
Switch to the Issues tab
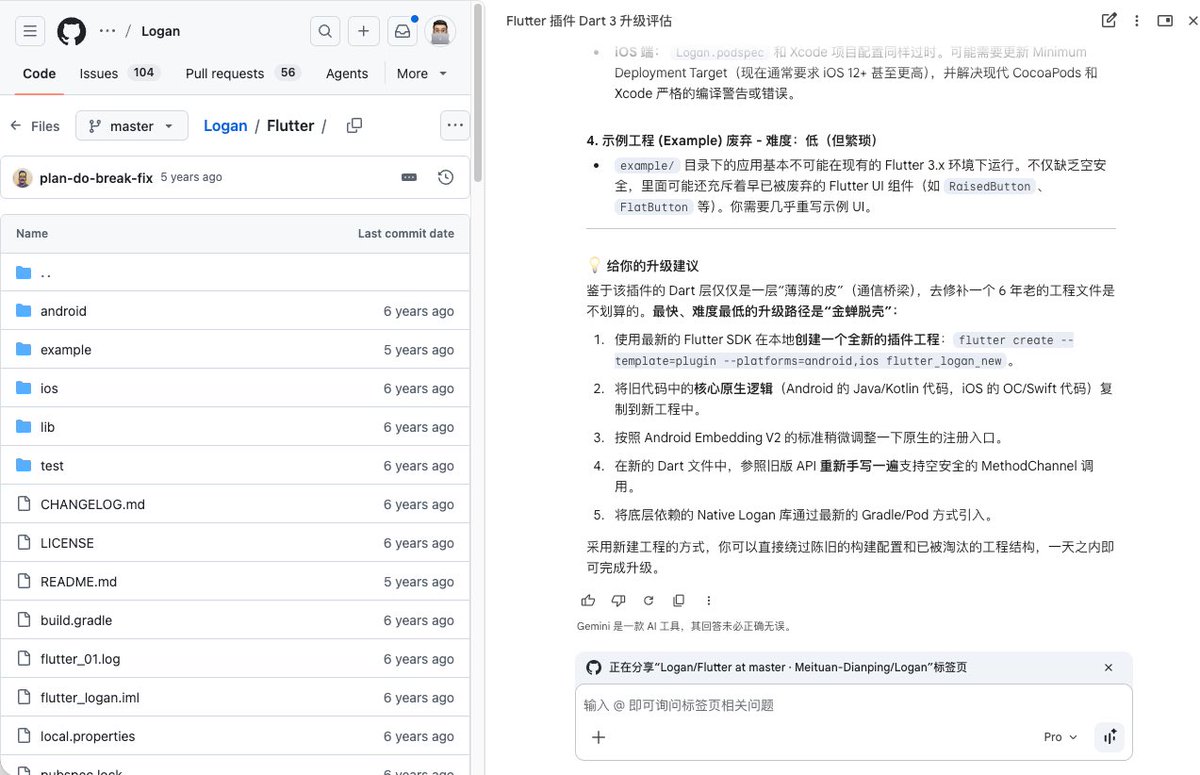point(118,73)
